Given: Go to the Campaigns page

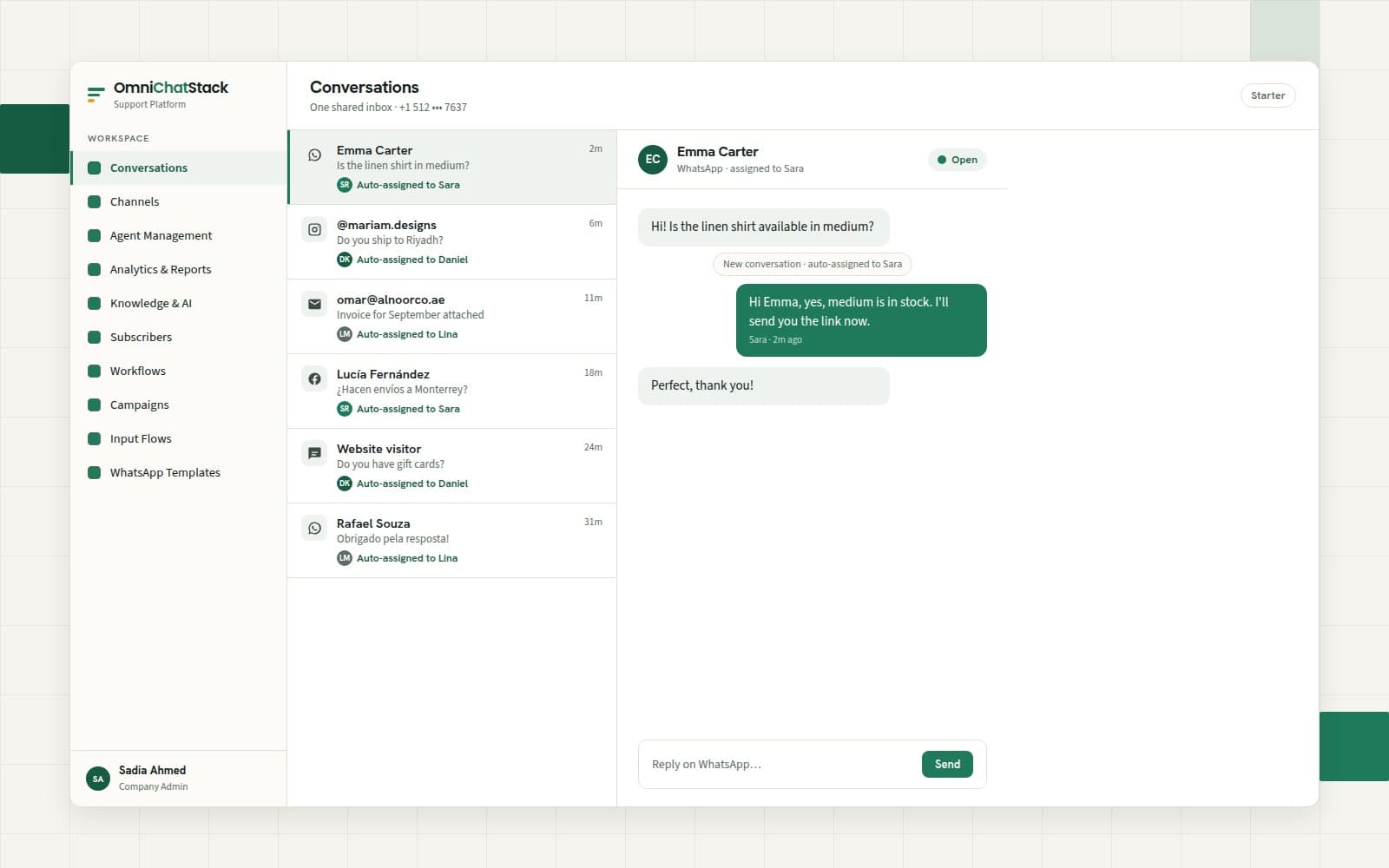Looking at the screenshot, I should (x=179, y=404).
